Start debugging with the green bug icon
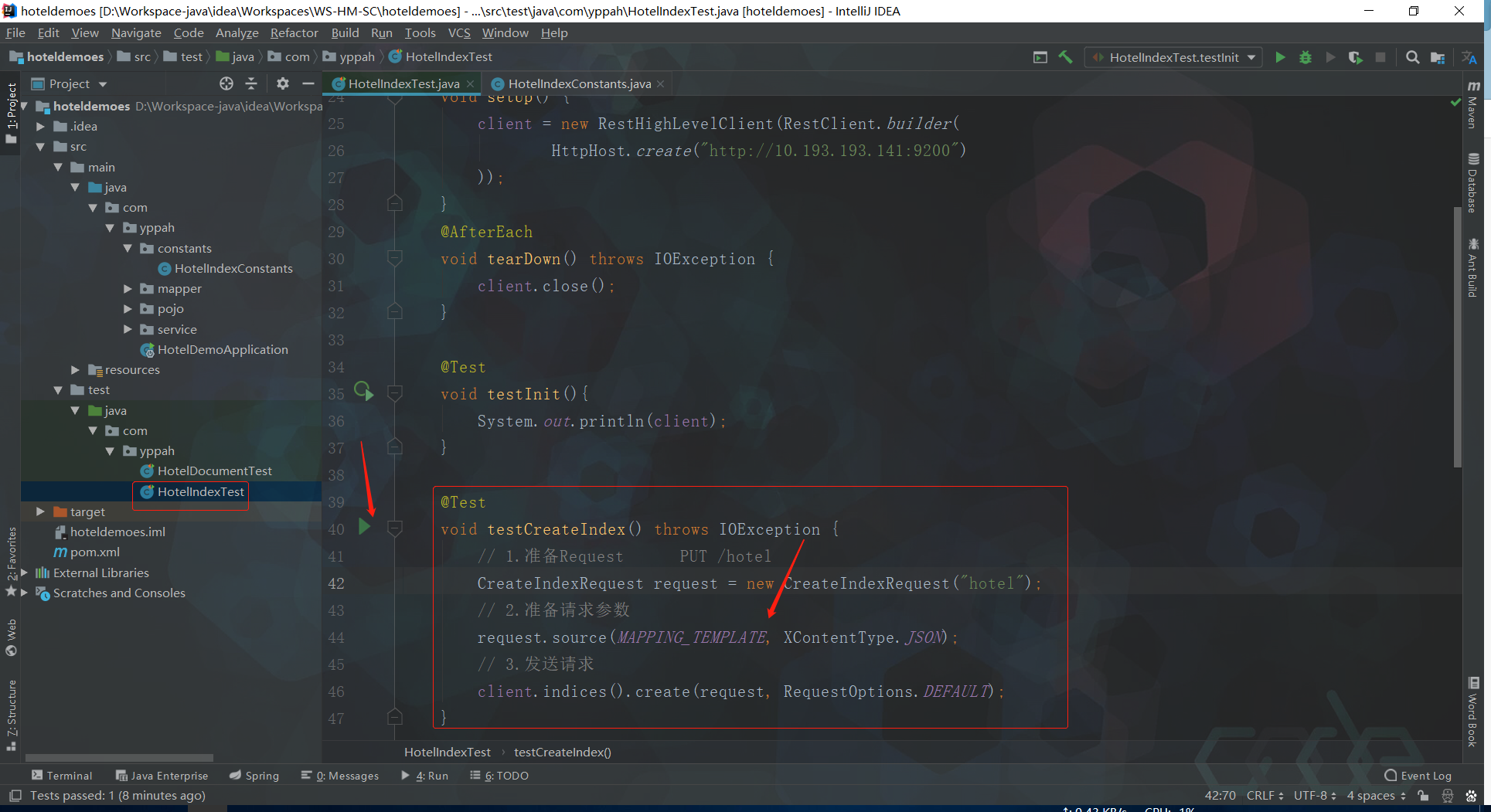The height and width of the screenshot is (812, 1491). 1305,57
